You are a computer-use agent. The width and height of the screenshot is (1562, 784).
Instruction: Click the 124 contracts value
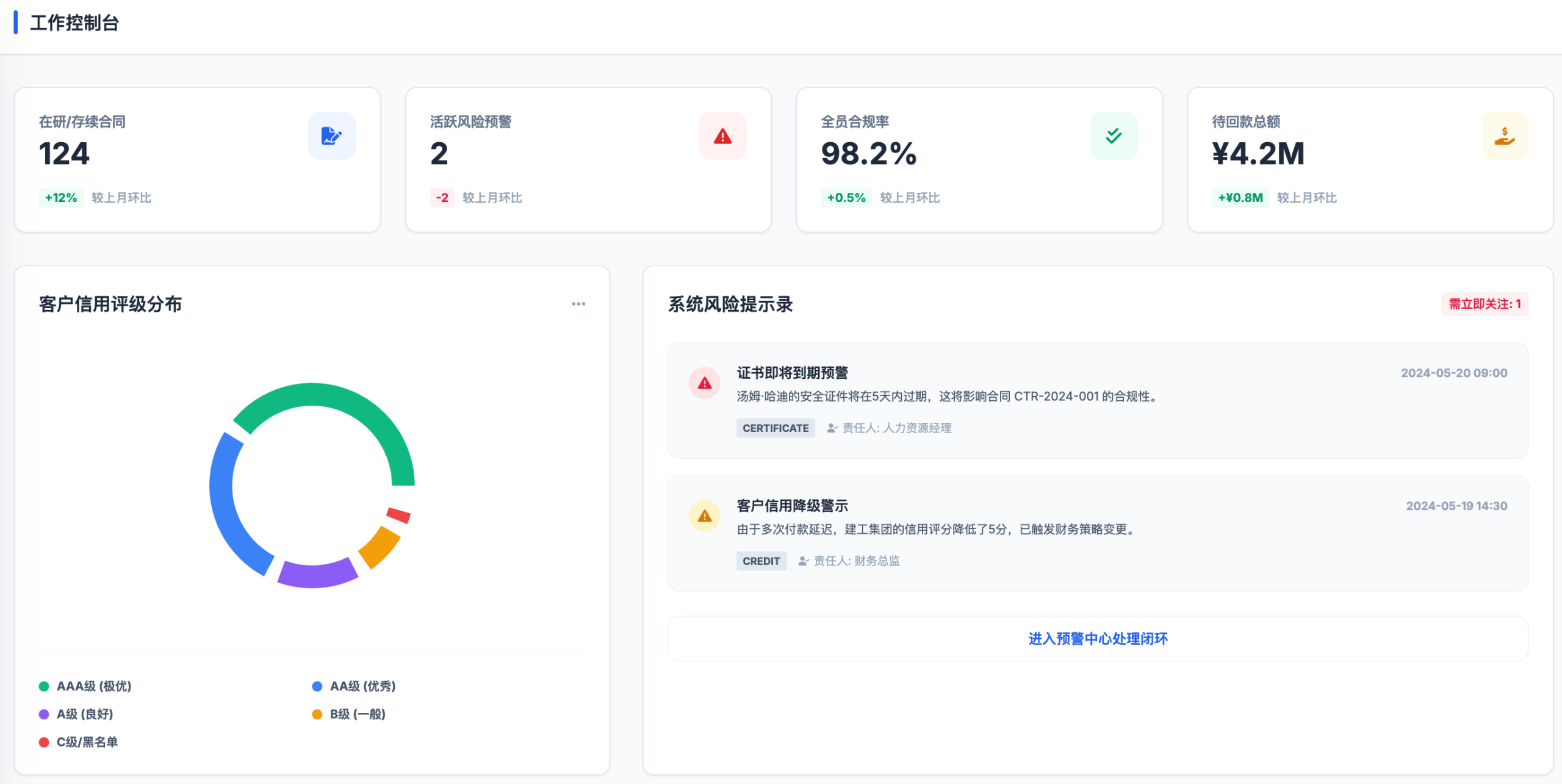64,153
